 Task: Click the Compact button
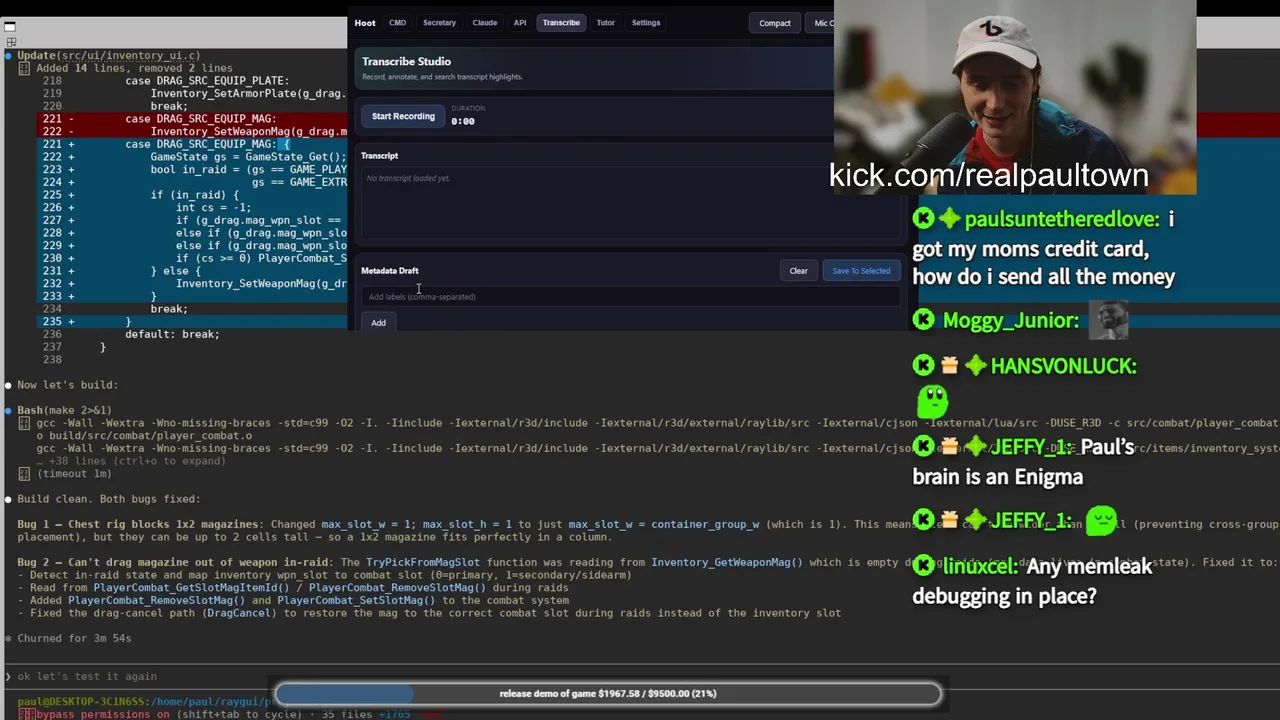(x=774, y=23)
